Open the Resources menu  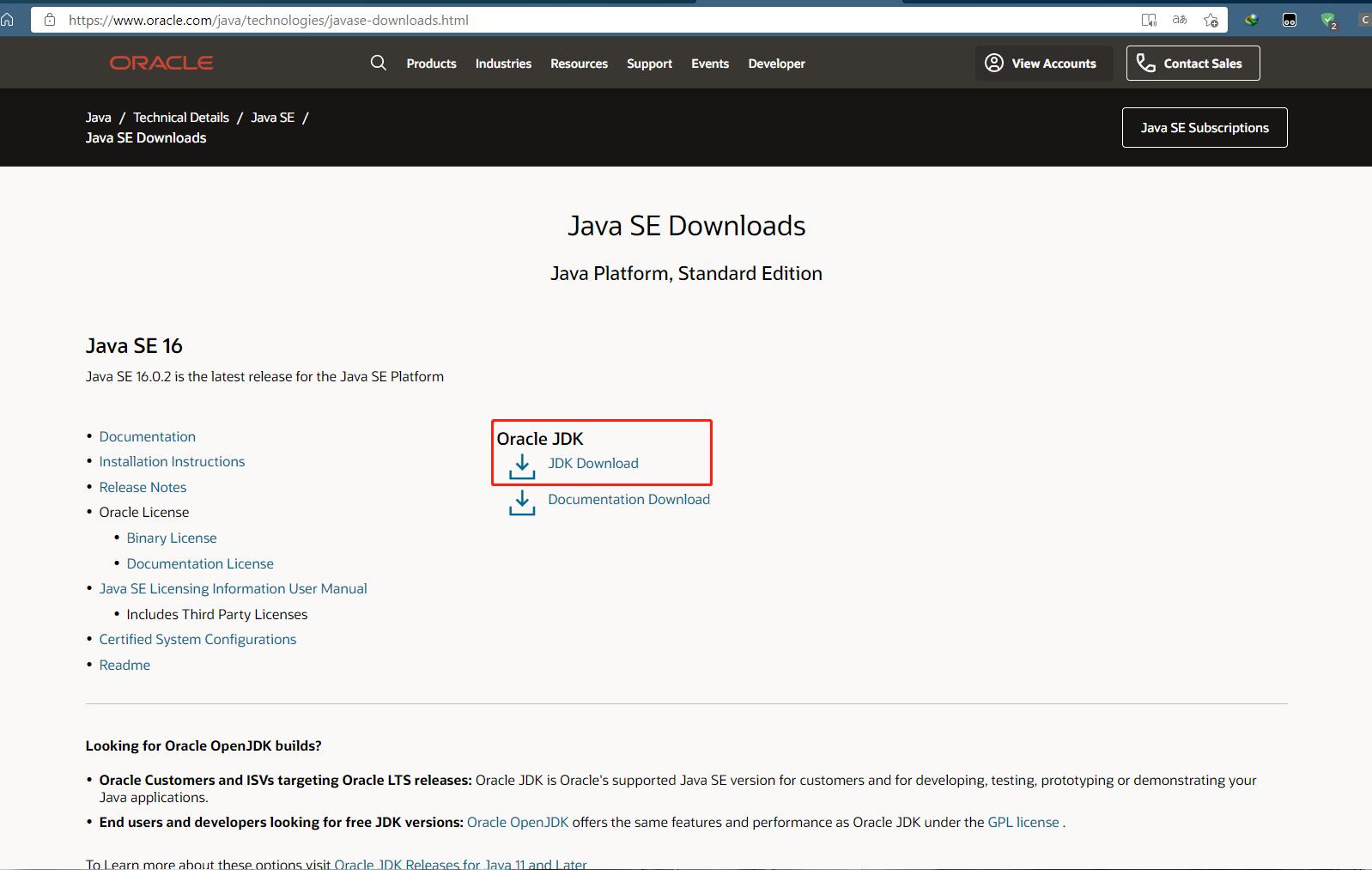(579, 64)
